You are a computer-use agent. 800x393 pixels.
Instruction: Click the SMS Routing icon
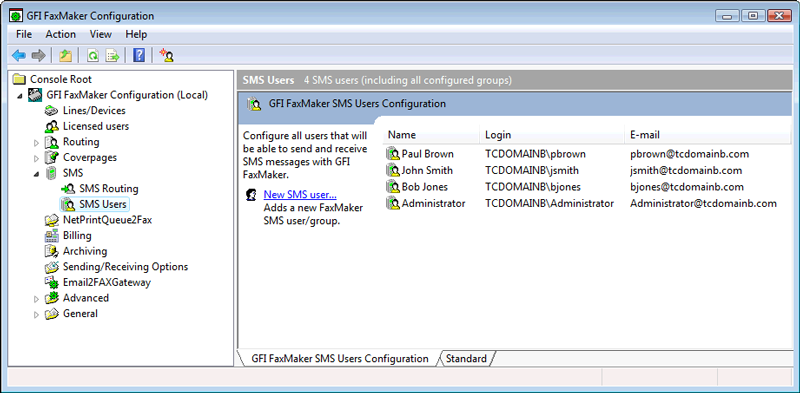point(68,189)
